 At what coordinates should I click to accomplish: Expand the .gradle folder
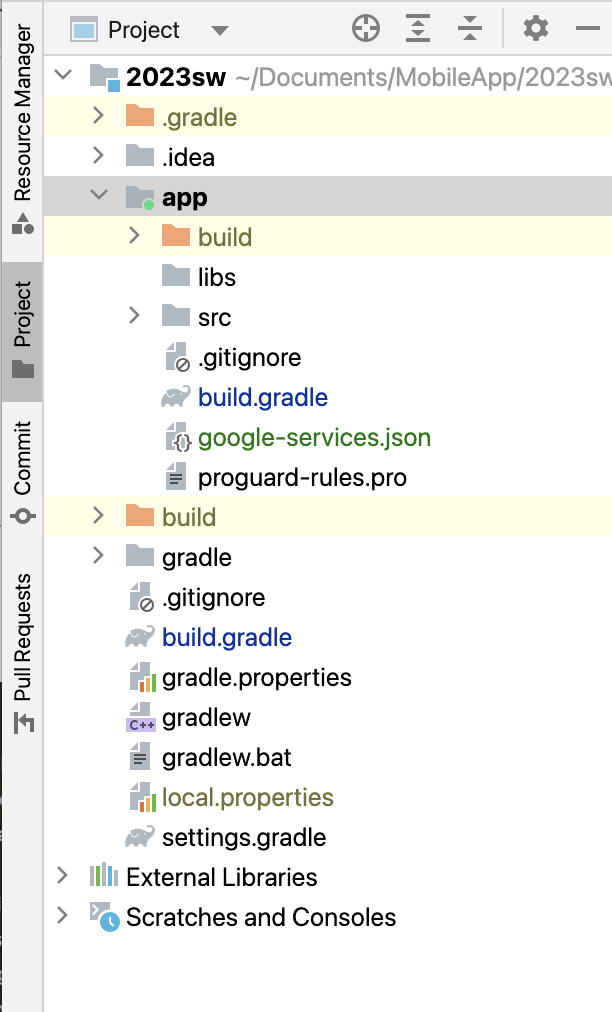point(98,117)
